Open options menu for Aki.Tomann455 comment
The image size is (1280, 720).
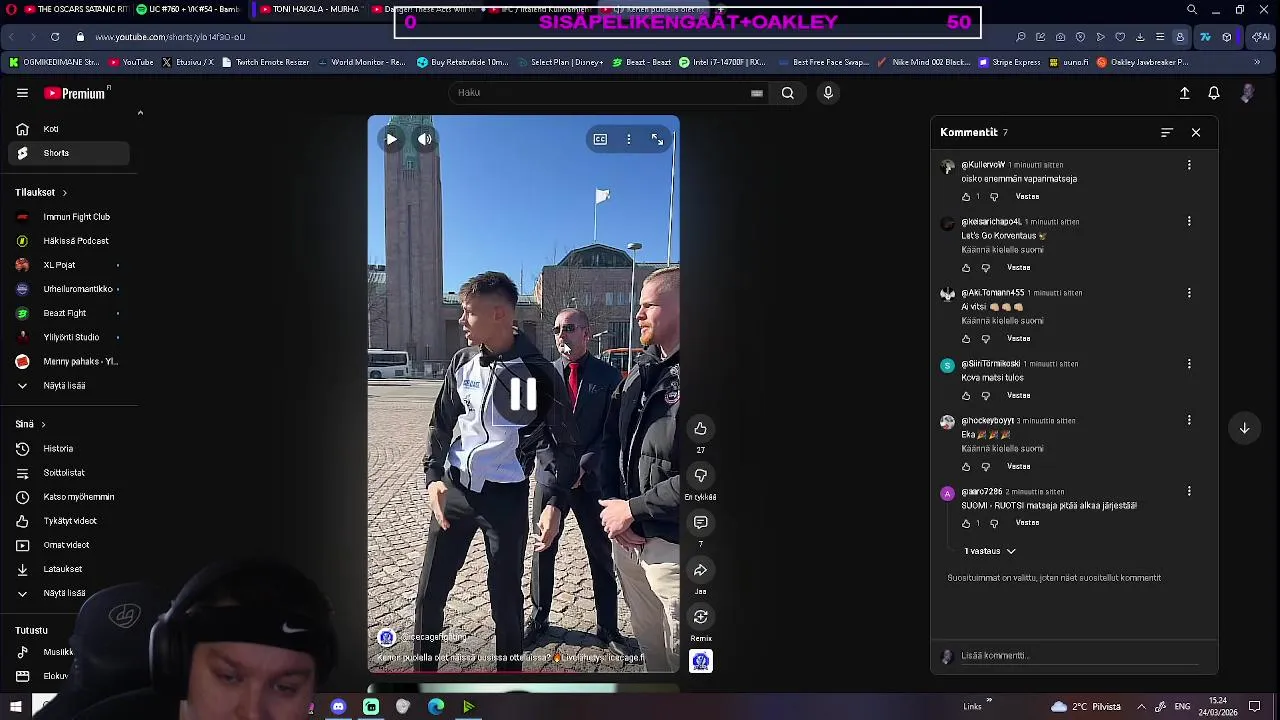click(x=1189, y=293)
